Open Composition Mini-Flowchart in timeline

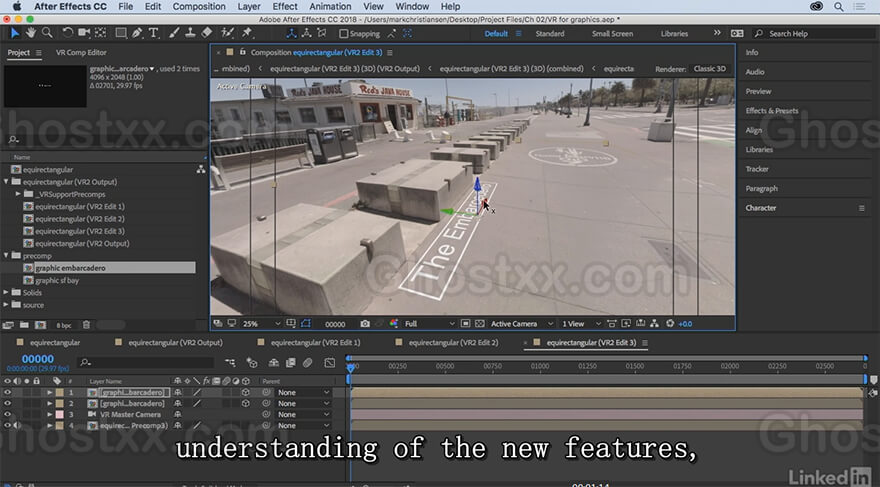pyautogui.click(x=230, y=363)
